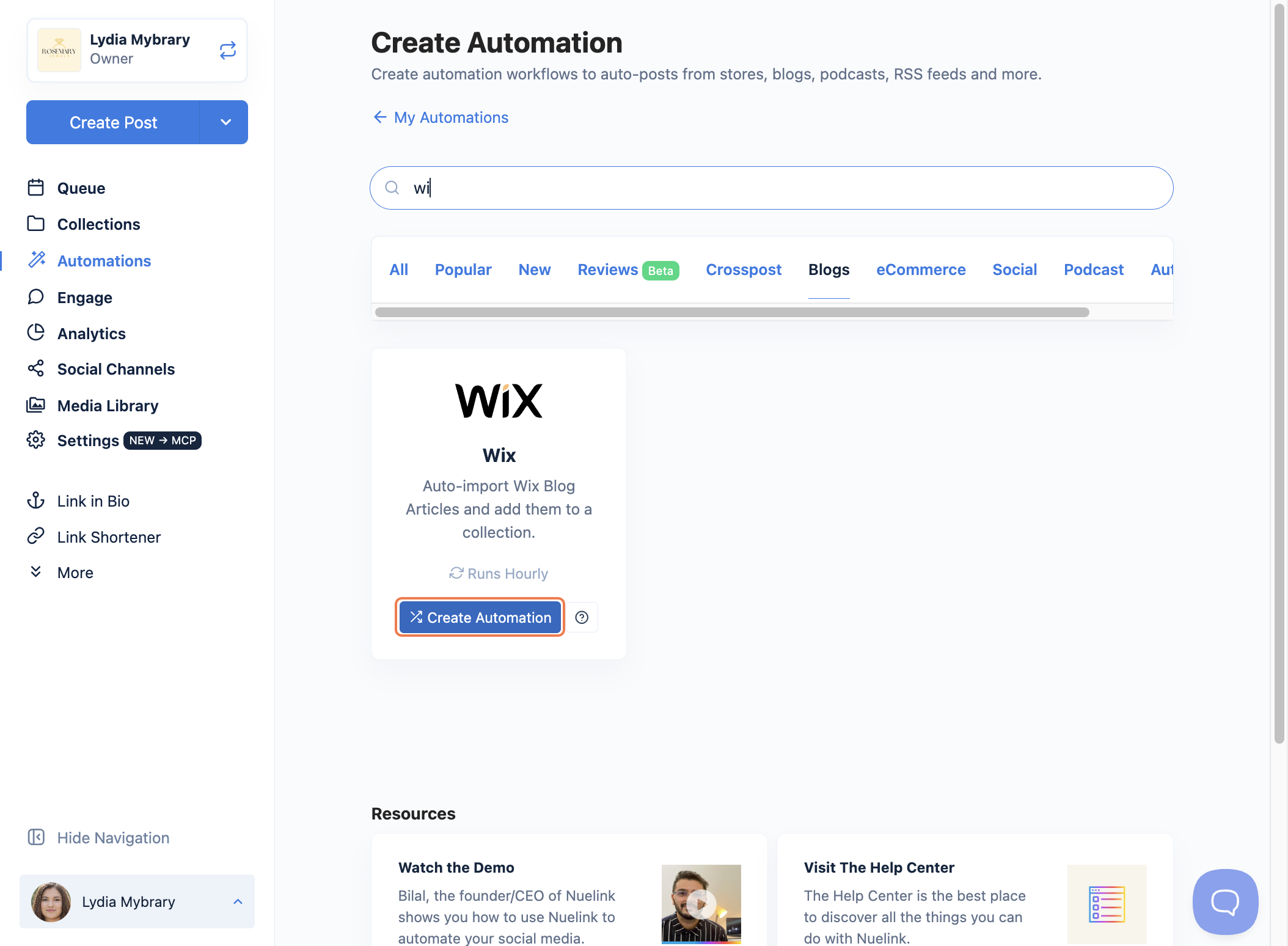Open Queue in the sidebar

[81, 188]
